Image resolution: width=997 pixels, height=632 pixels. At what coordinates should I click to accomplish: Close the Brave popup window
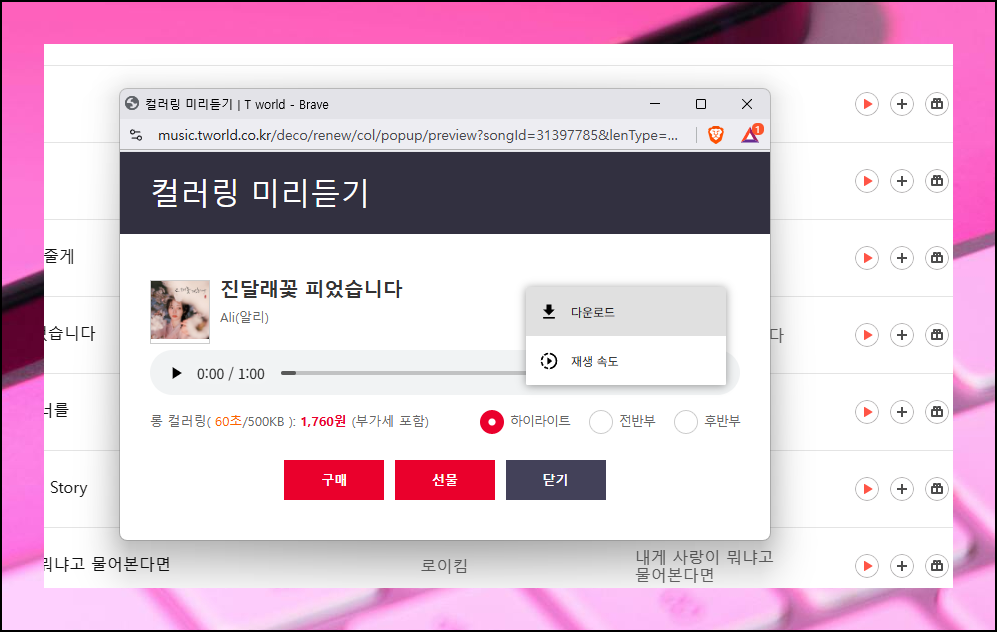[x=747, y=104]
